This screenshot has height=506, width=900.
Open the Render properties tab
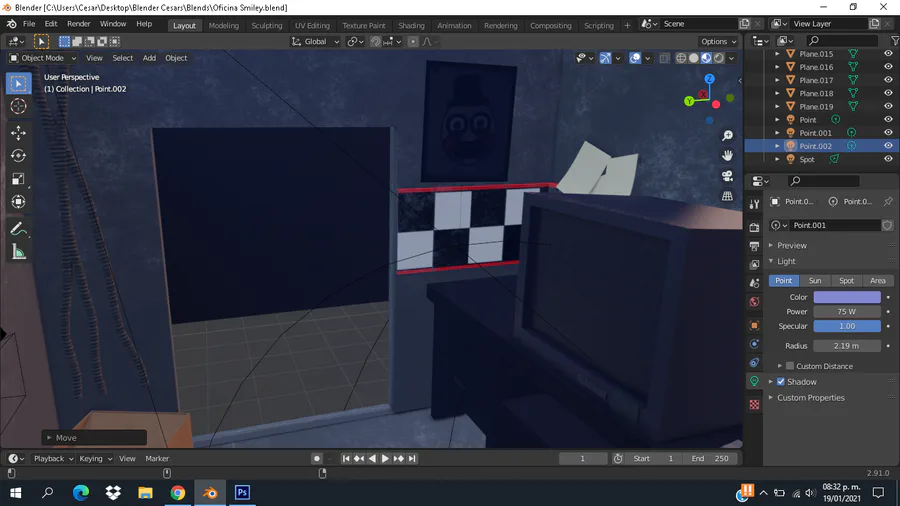[754, 227]
